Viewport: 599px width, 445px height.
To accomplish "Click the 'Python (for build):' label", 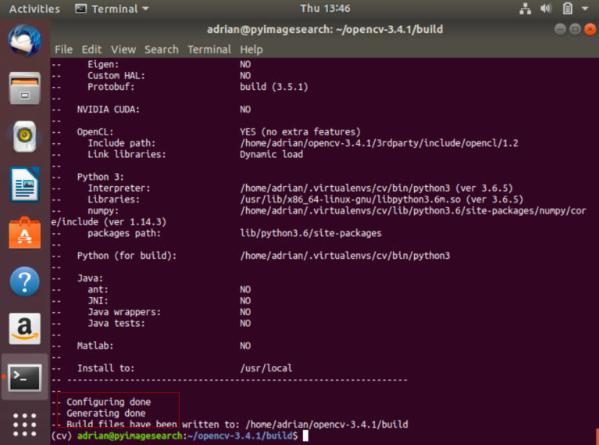I will pyautogui.click(x=127, y=256).
